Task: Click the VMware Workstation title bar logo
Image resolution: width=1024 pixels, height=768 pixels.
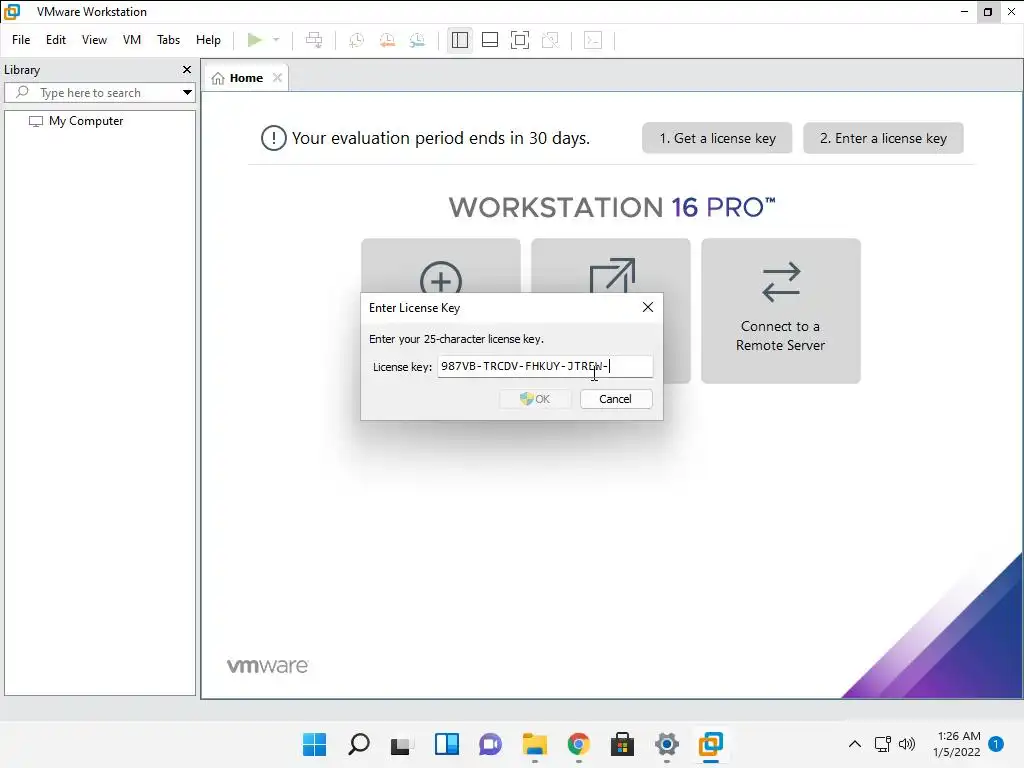Action: click(12, 12)
